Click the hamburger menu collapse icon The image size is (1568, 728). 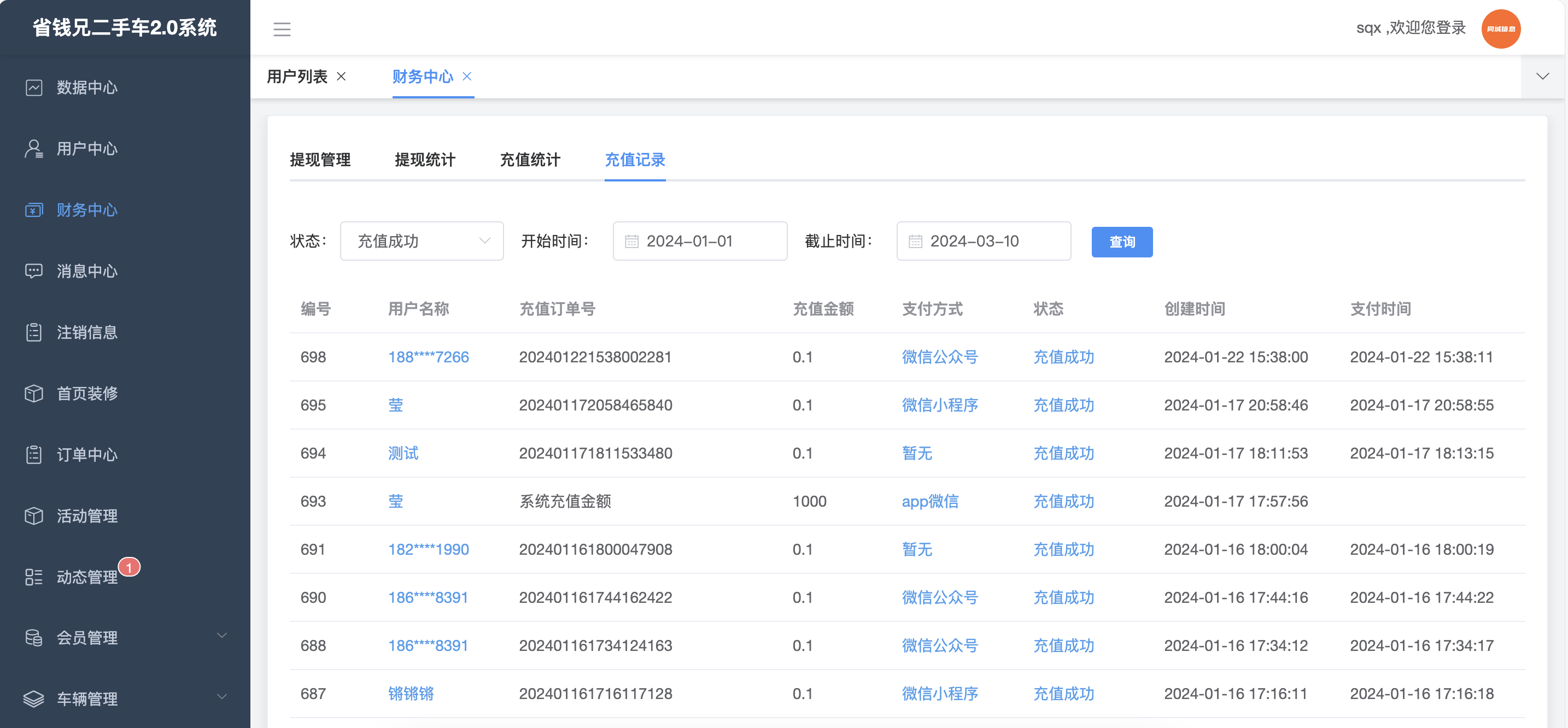coord(281,28)
